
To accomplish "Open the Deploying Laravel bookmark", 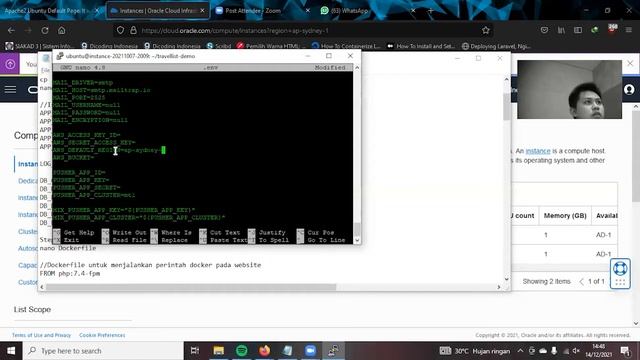I will (x=496, y=46).
